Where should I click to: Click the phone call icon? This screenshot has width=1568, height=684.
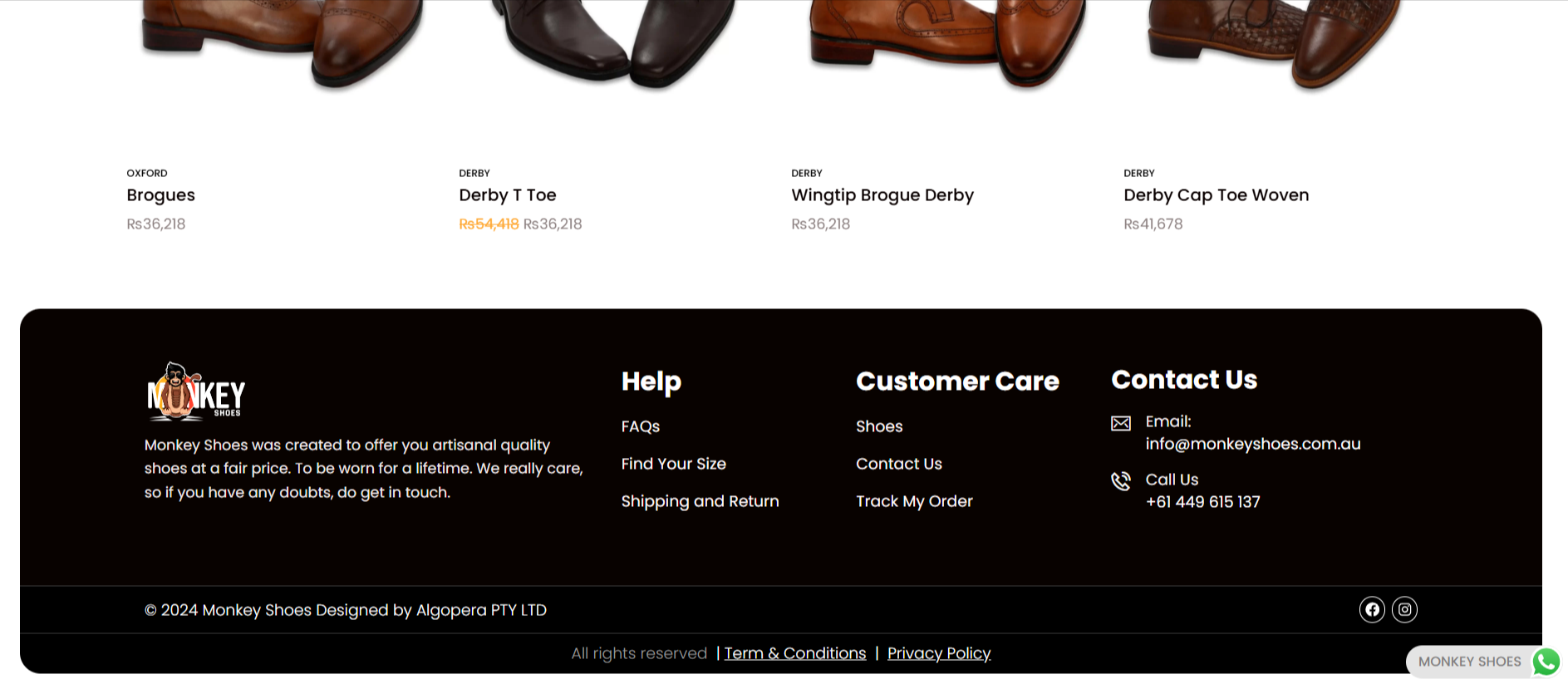point(1121,481)
